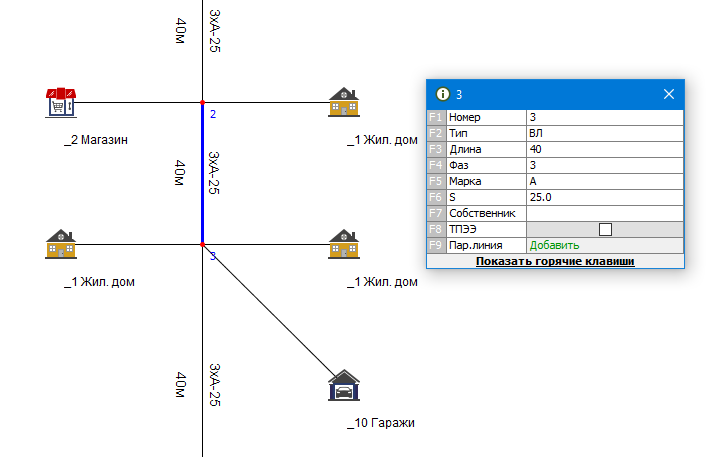Click the lower-left _1 Жил. дом label
The width and height of the screenshot is (710, 457).
[100, 282]
